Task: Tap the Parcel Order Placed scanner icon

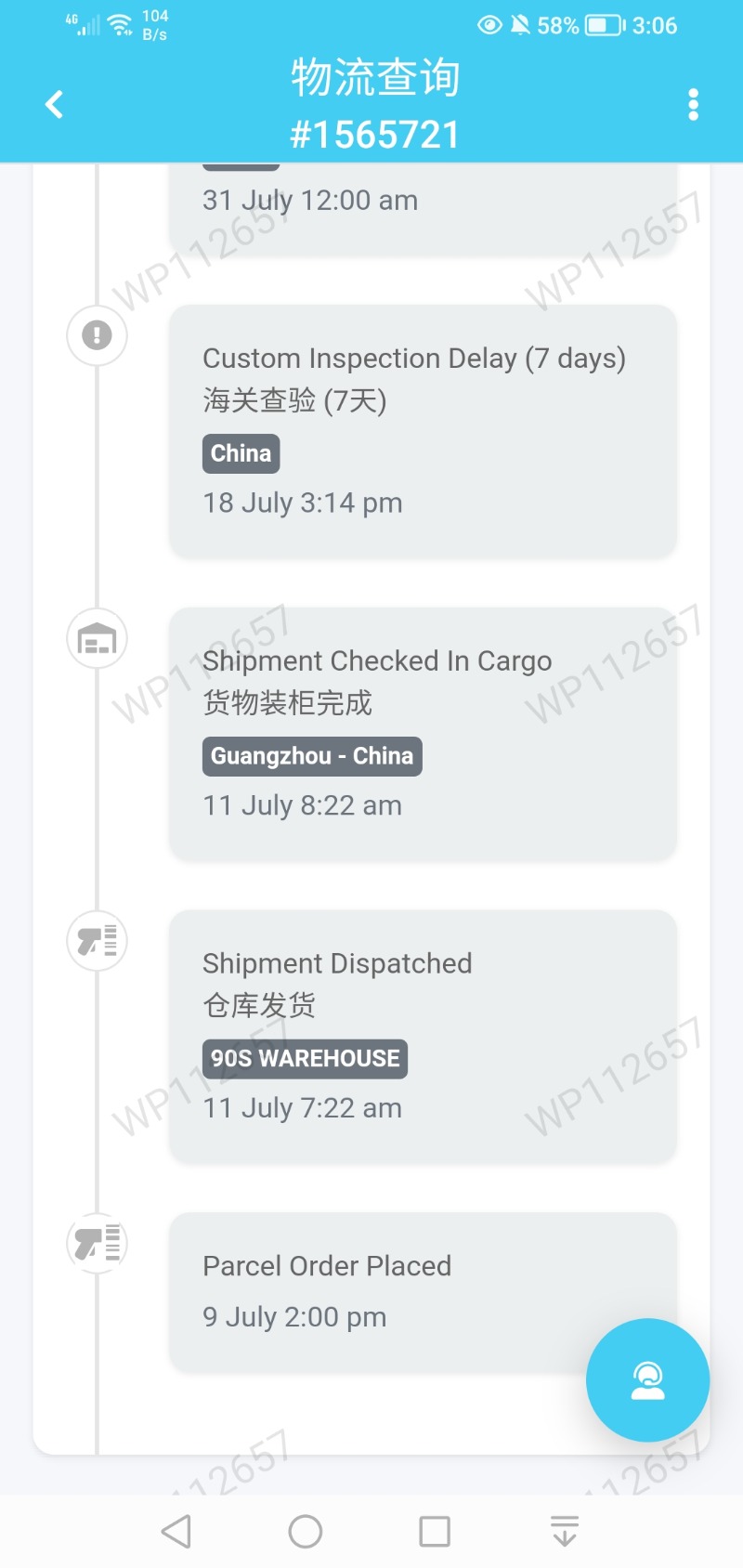Action: click(97, 1243)
